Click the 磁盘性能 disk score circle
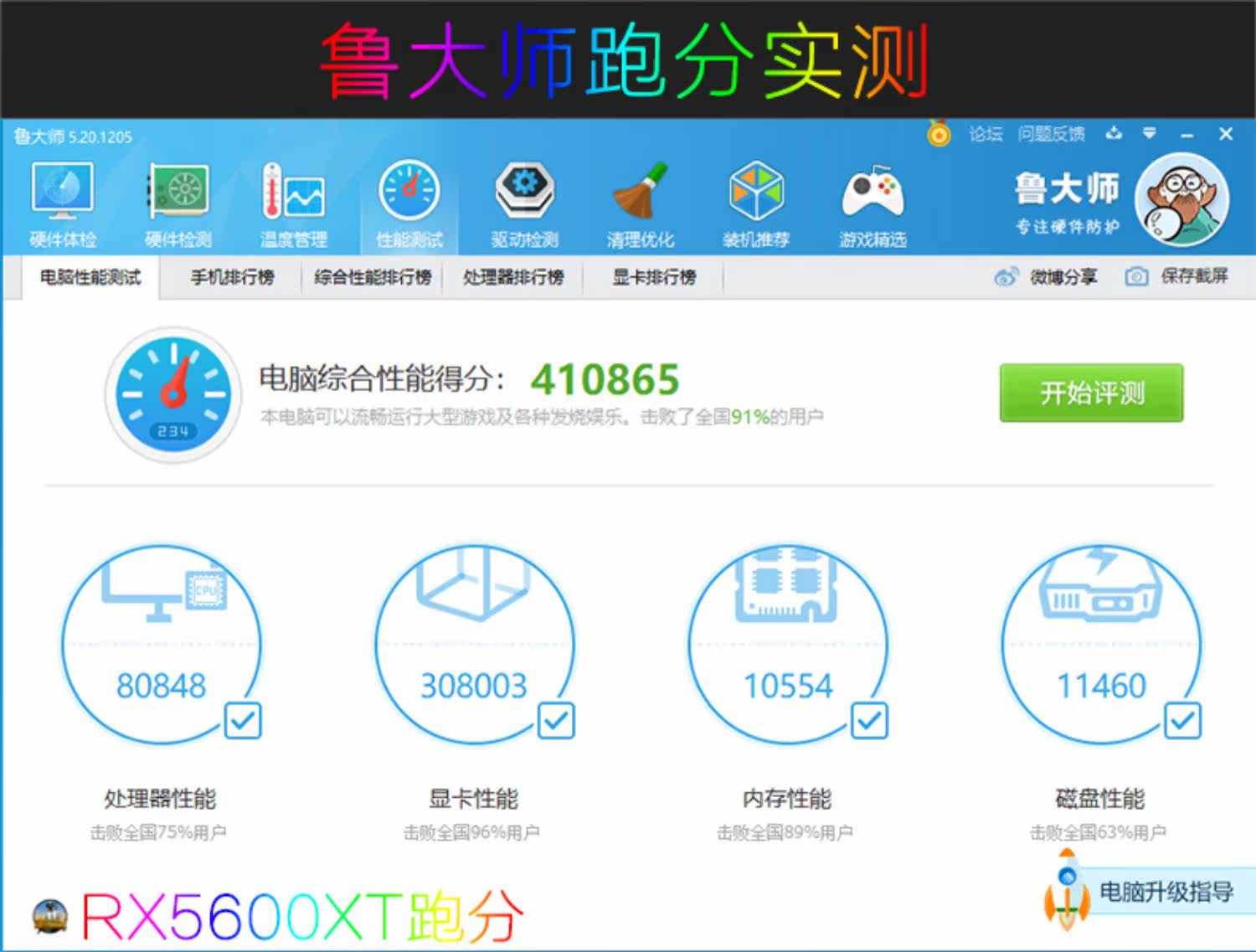The height and width of the screenshot is (952, 1256). pos(1101,645)
